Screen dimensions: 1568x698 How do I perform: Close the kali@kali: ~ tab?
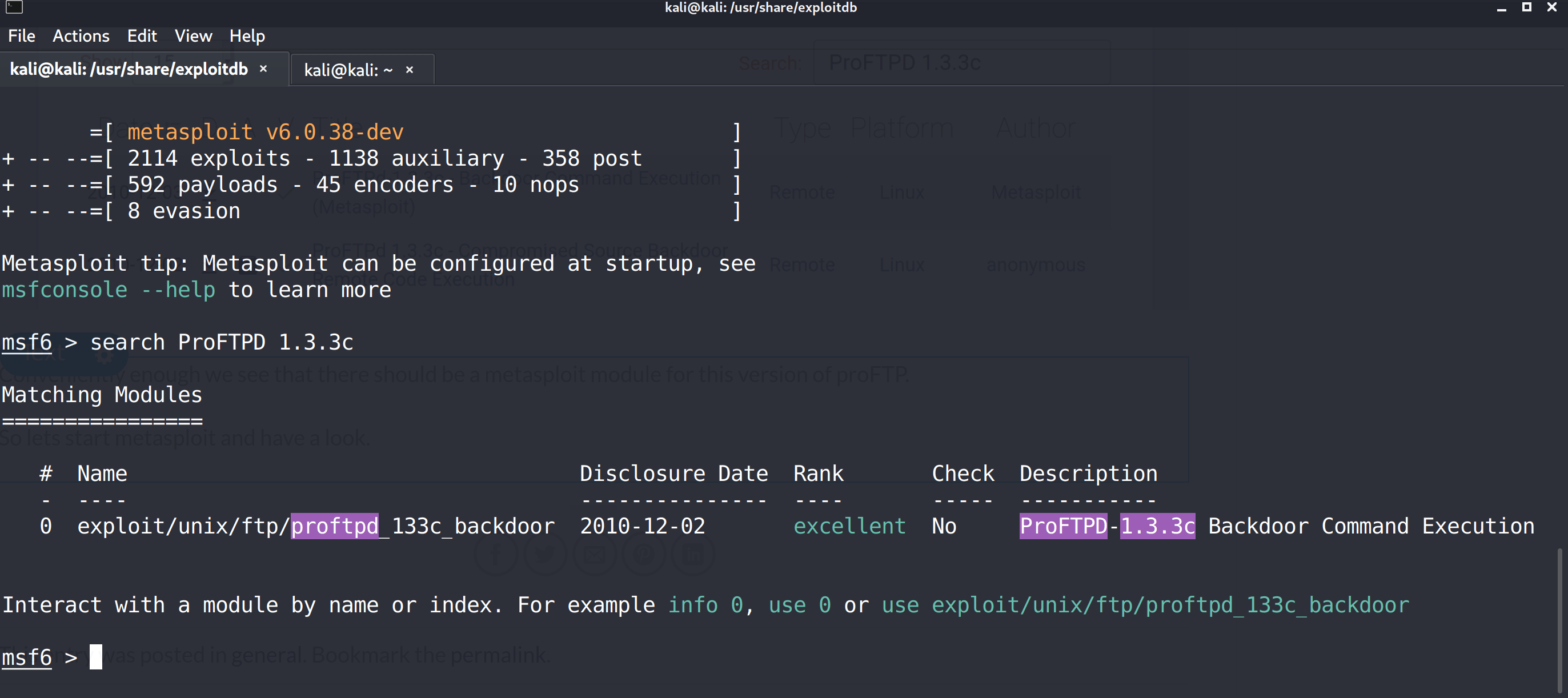pos(410,70)
